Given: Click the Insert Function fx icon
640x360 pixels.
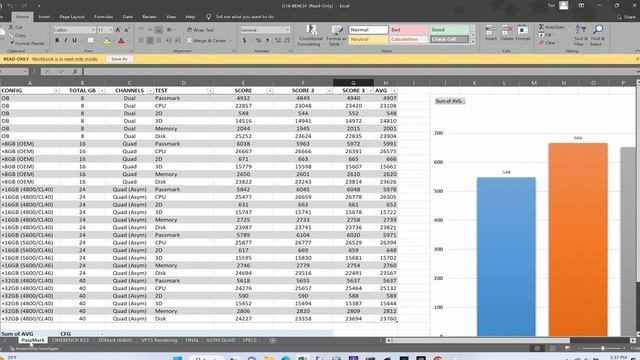Looking at the screenshot, I should 75,71.
